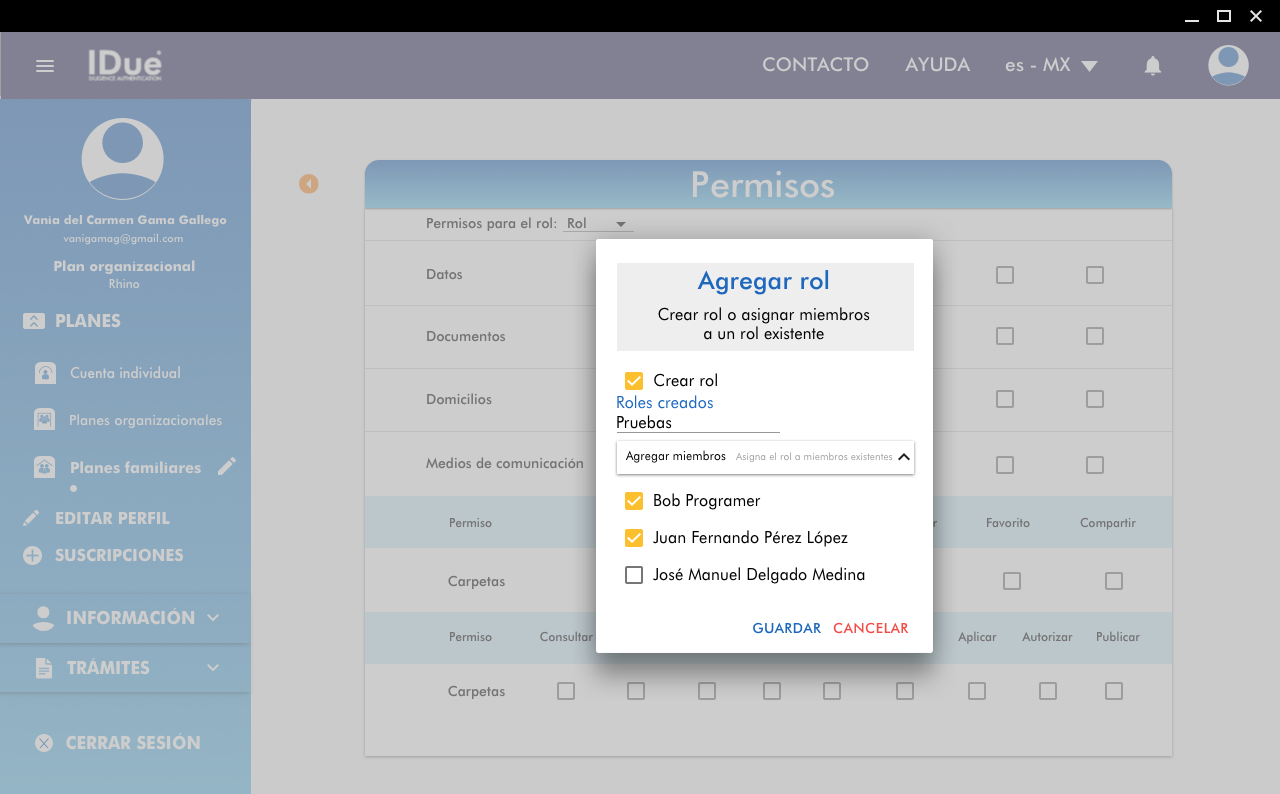
Task: Click the Cerrar Sesión X icon
Action: (x=44, y=743)
